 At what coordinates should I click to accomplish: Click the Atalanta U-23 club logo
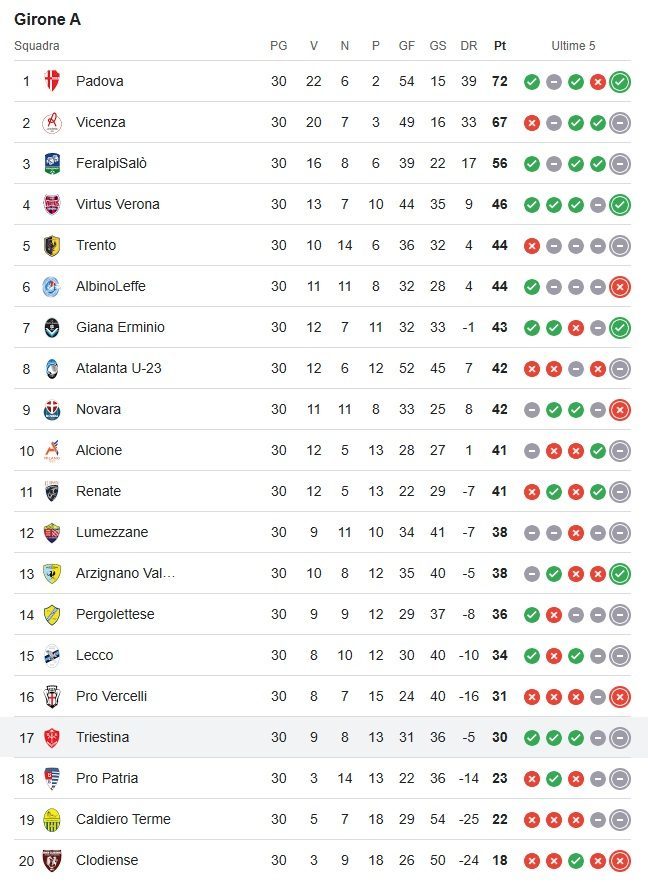[x=52, y=368]
